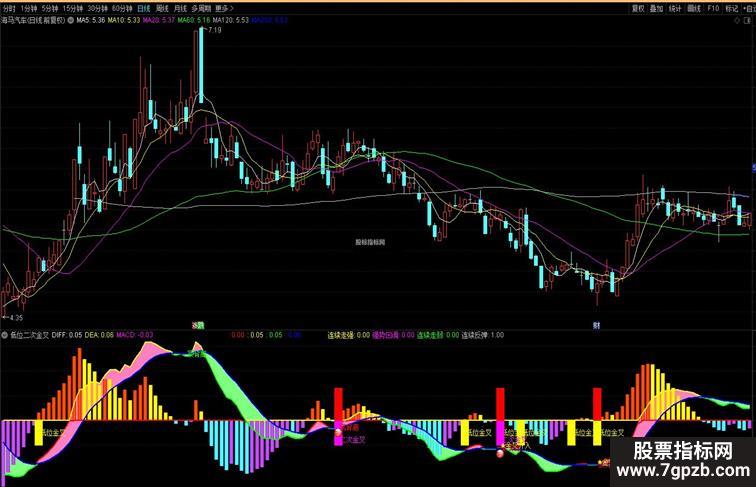Click the settings circle beside 低位二次金叉 indicator
Screen dimensions: 756x487
[x=5, y=335]
